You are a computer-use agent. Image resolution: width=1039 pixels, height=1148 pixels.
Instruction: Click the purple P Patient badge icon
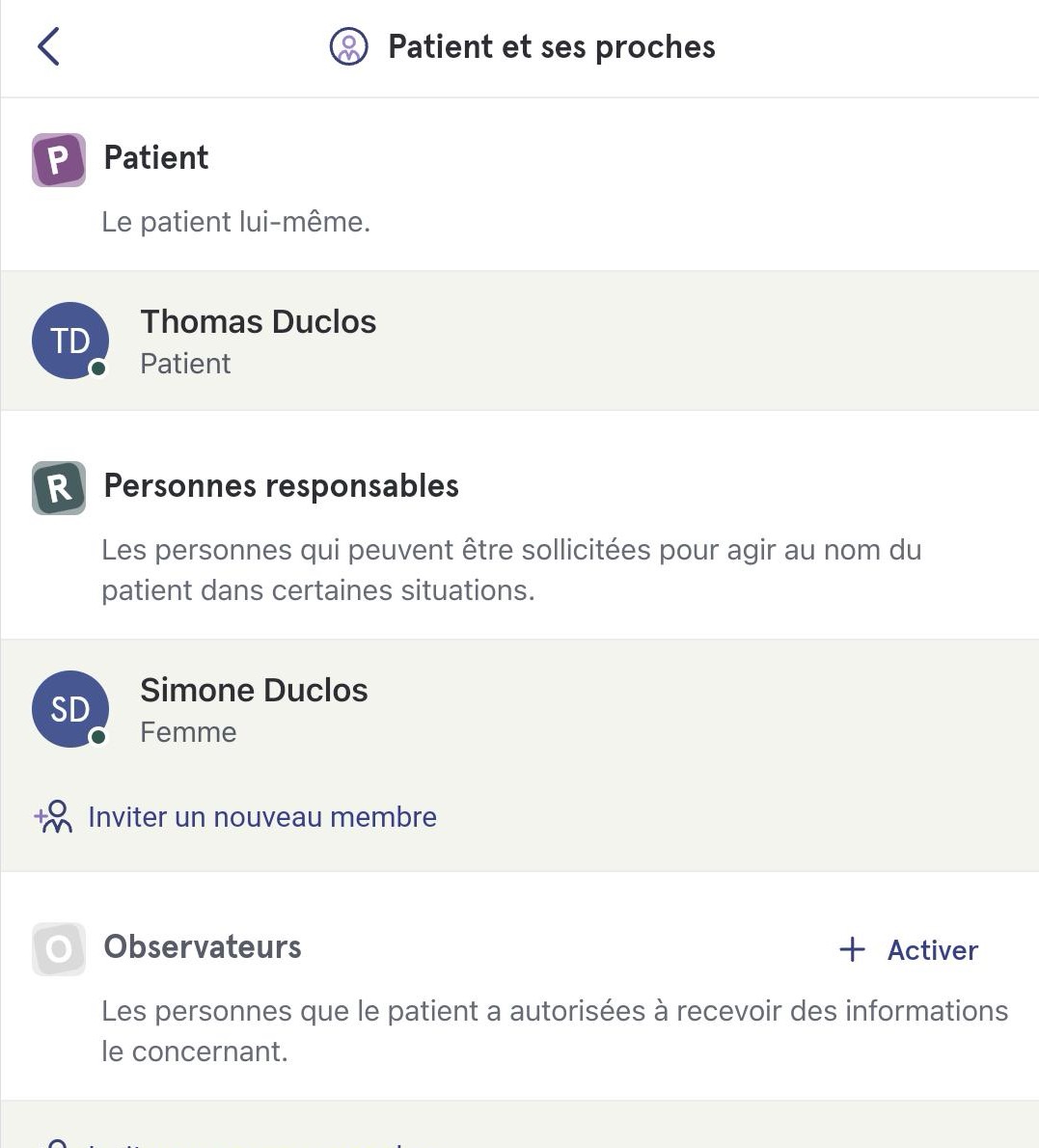click(59, 159)
